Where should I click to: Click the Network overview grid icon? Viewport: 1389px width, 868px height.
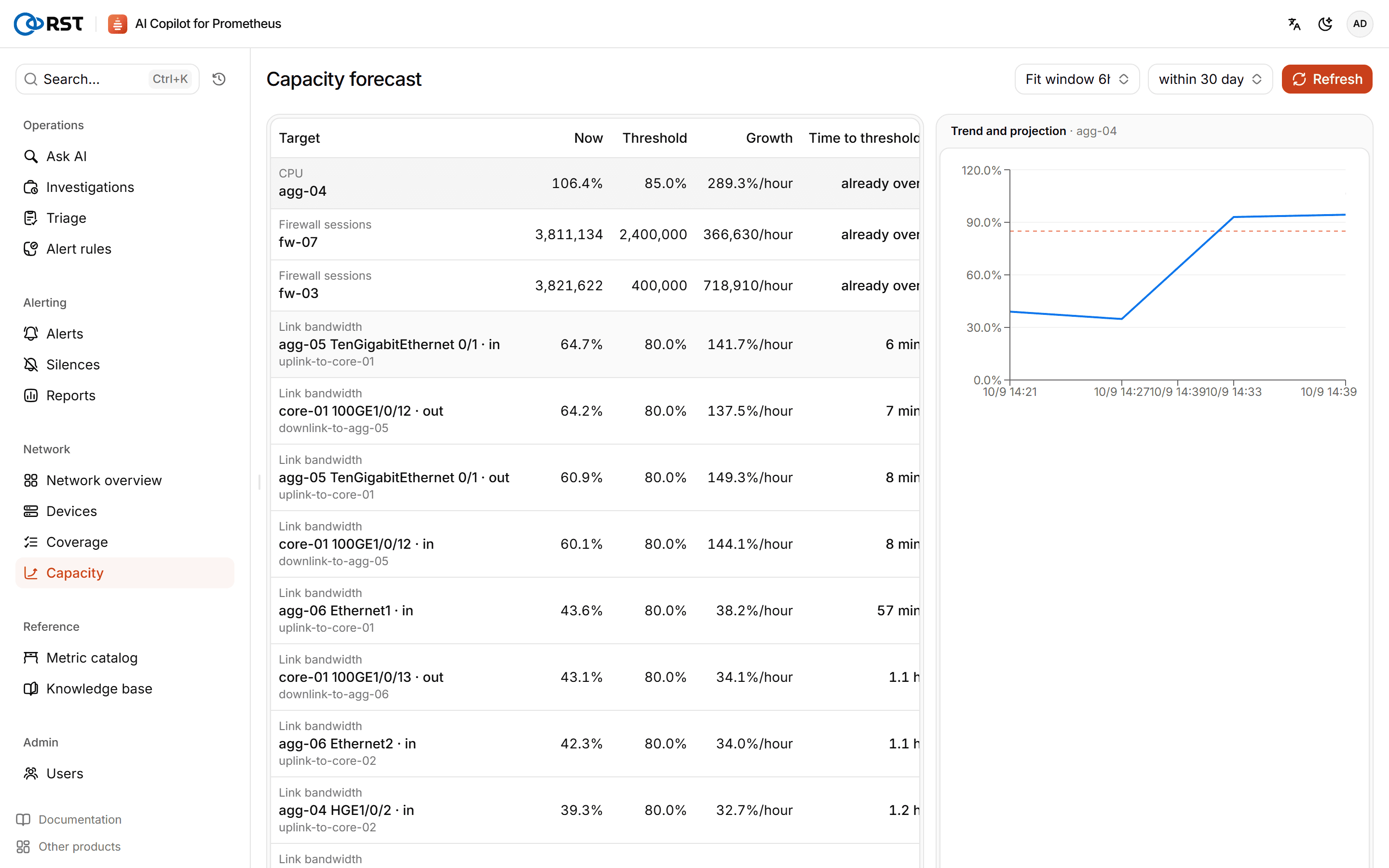point(31,480)
